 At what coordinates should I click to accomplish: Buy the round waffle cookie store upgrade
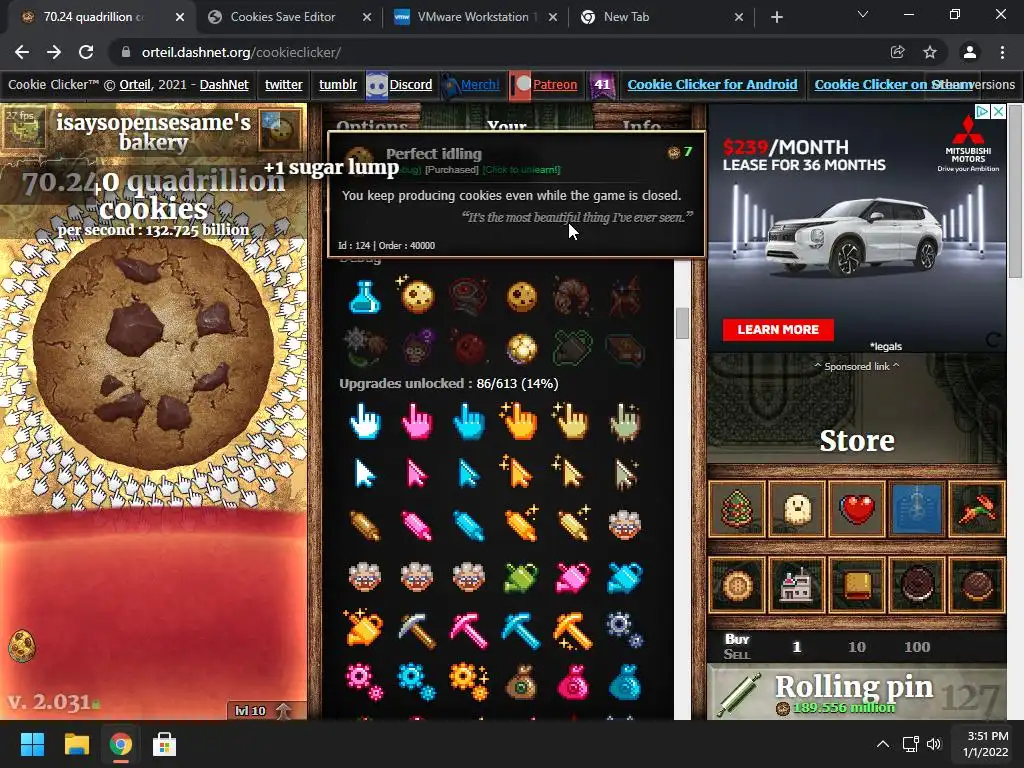[737, 584]
